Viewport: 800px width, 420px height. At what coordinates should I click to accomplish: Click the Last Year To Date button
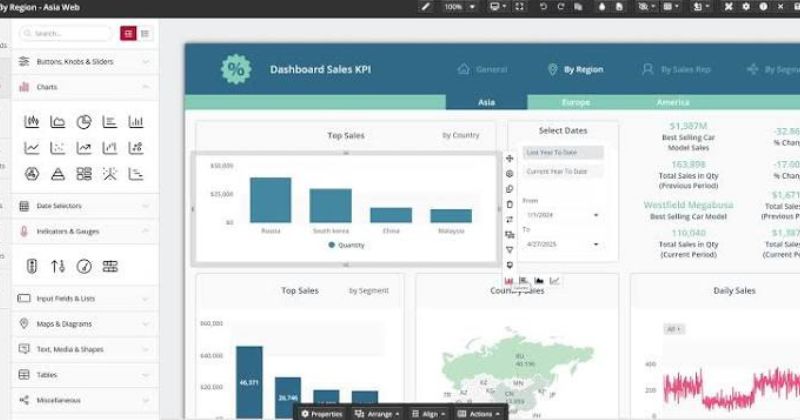(x=563, y=152)
